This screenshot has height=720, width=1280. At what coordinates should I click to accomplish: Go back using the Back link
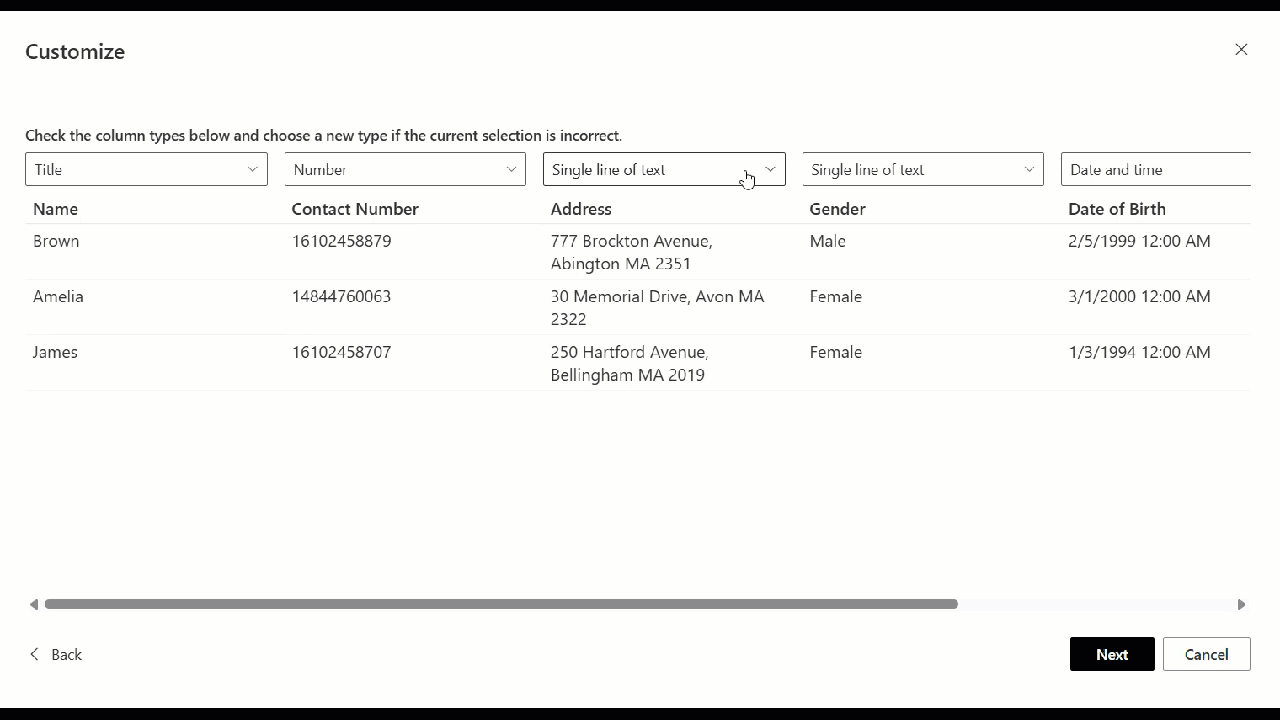[x=67, y=654]
